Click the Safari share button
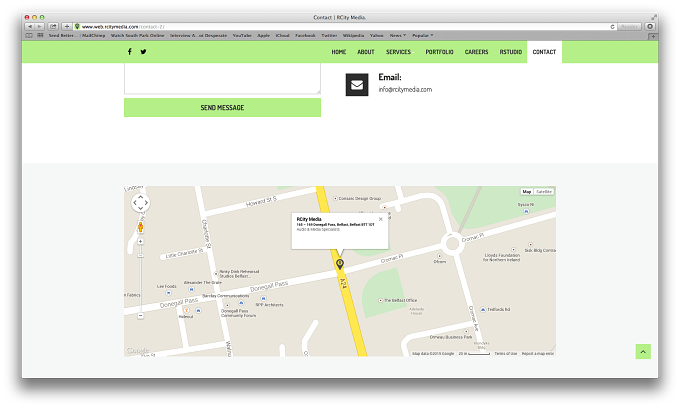680x408 pixels. coord(53,26)
